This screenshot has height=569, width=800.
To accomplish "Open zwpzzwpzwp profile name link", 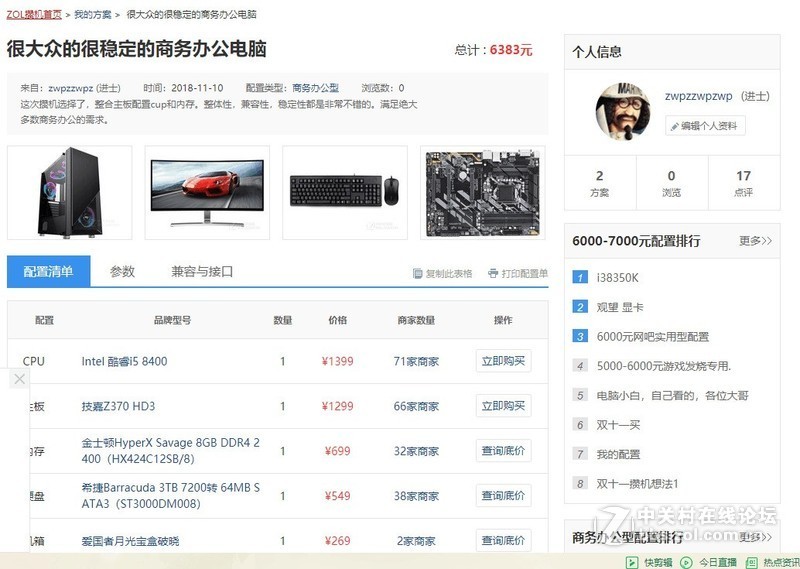I will point(698,96).
